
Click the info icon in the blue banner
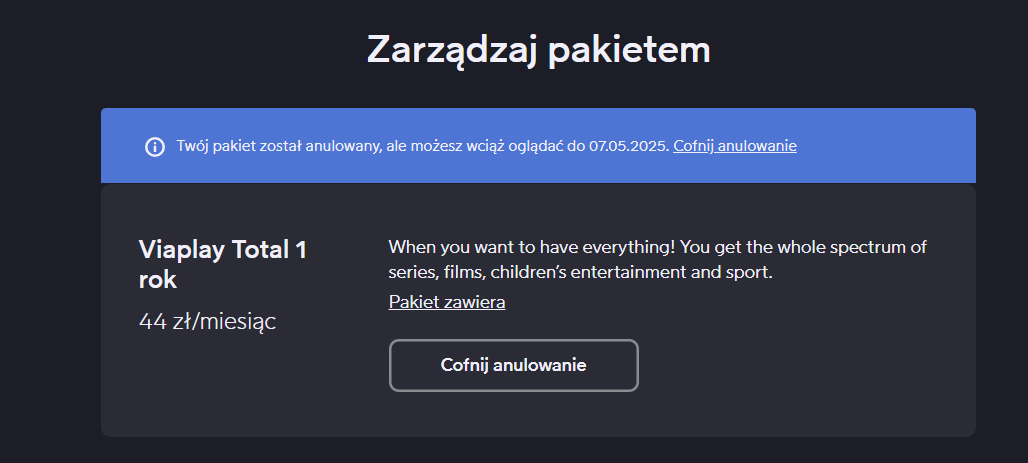(x=155, y=146)
